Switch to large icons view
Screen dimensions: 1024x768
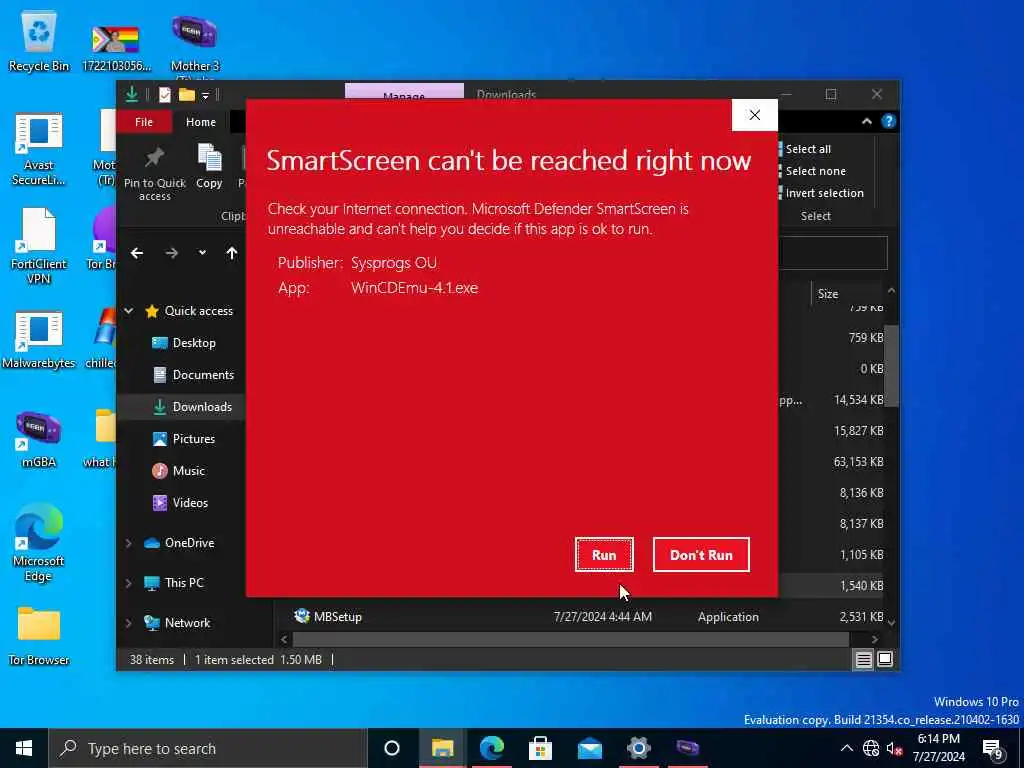coord(885,660)
